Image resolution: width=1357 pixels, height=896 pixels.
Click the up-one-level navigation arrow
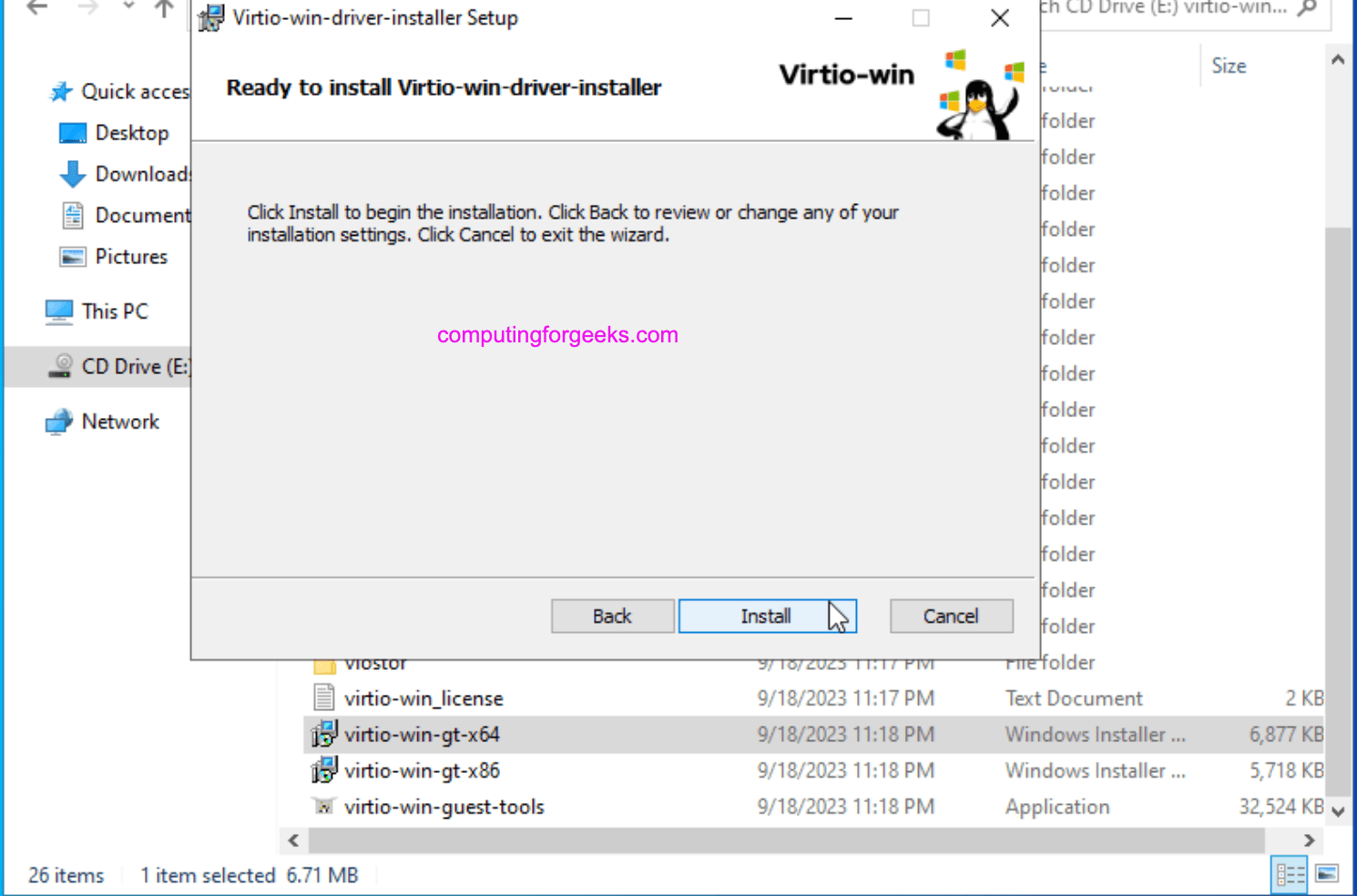pyautogui.click(x=163, y=9)
